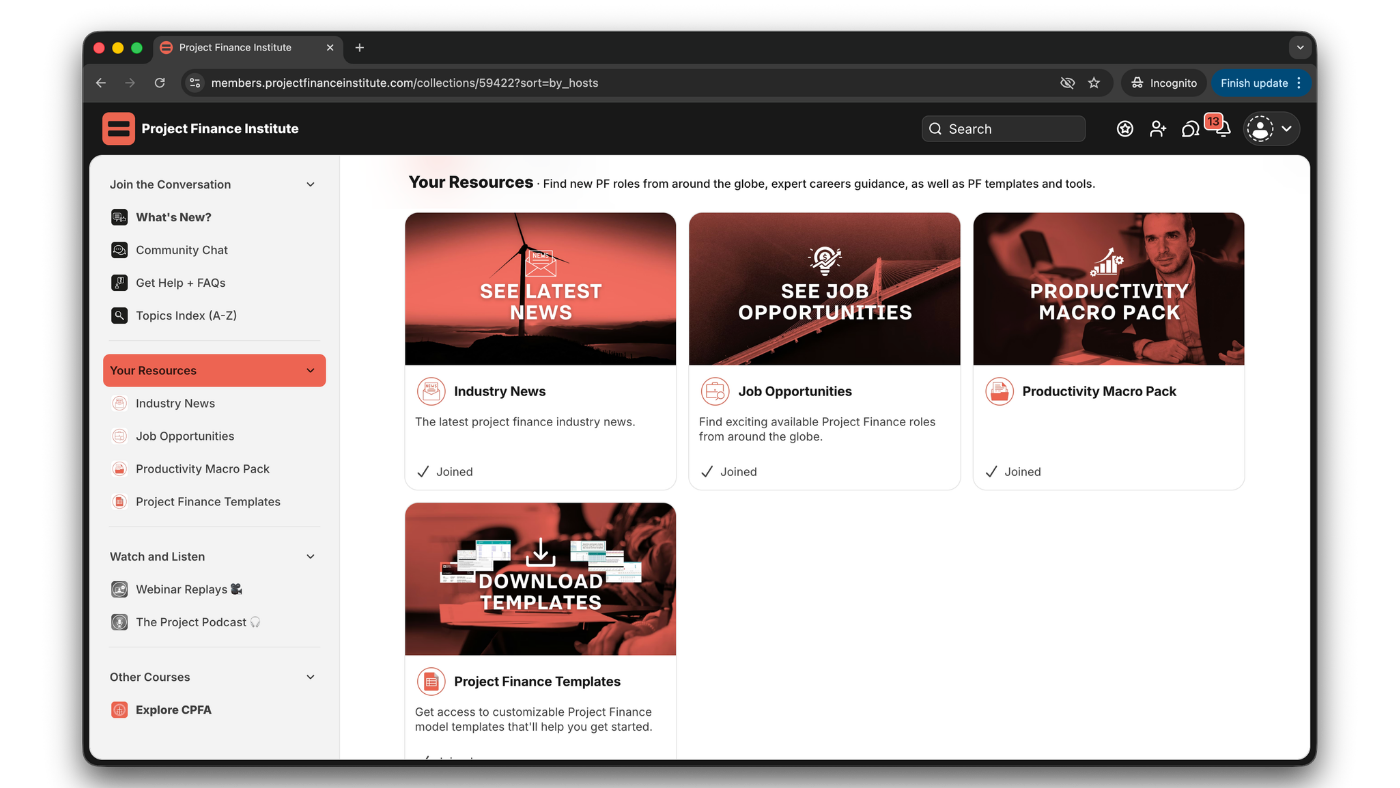The image size is (1400, 788).
Task: Click the Search input field
Action: 1003,129
